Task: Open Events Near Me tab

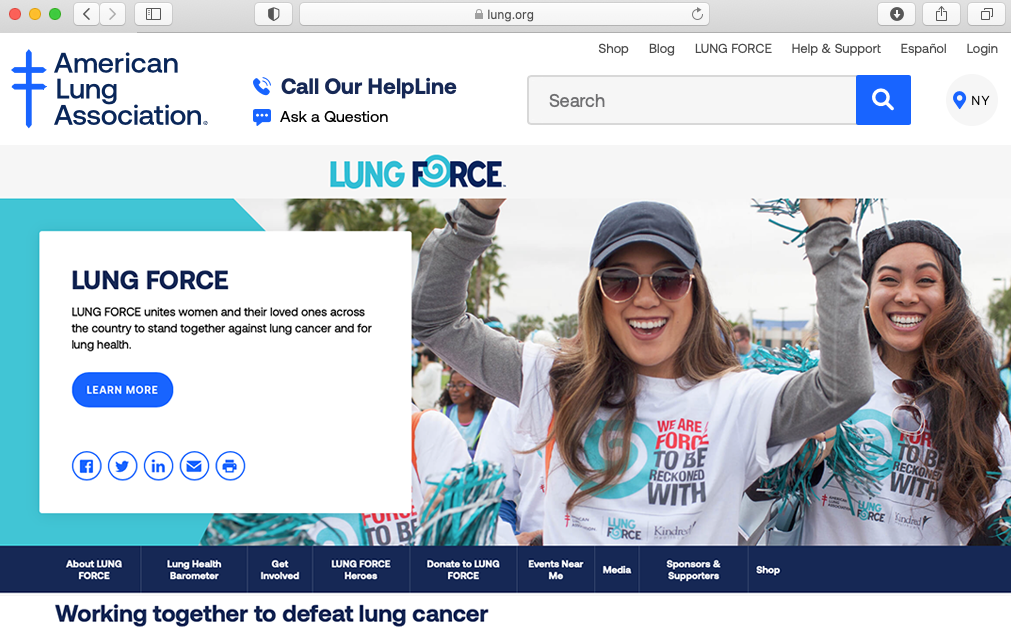Action: pos(556,570)
